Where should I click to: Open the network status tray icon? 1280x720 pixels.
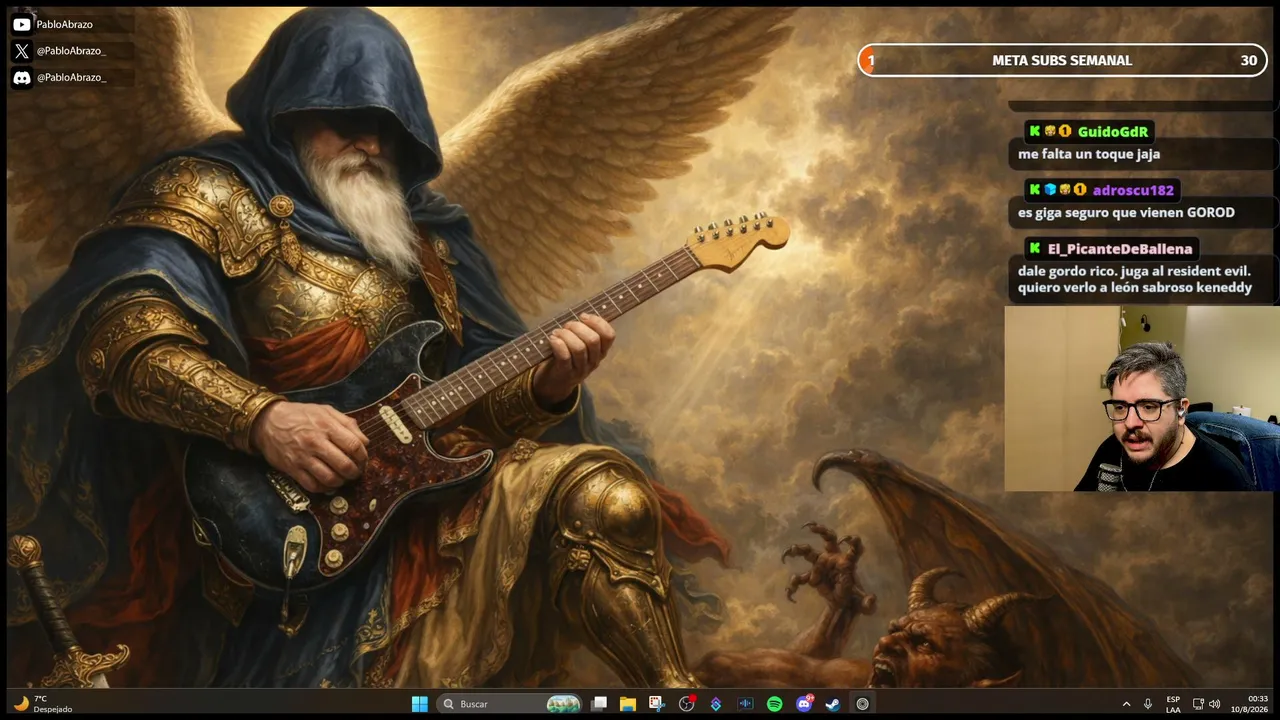coord(1198,704)
